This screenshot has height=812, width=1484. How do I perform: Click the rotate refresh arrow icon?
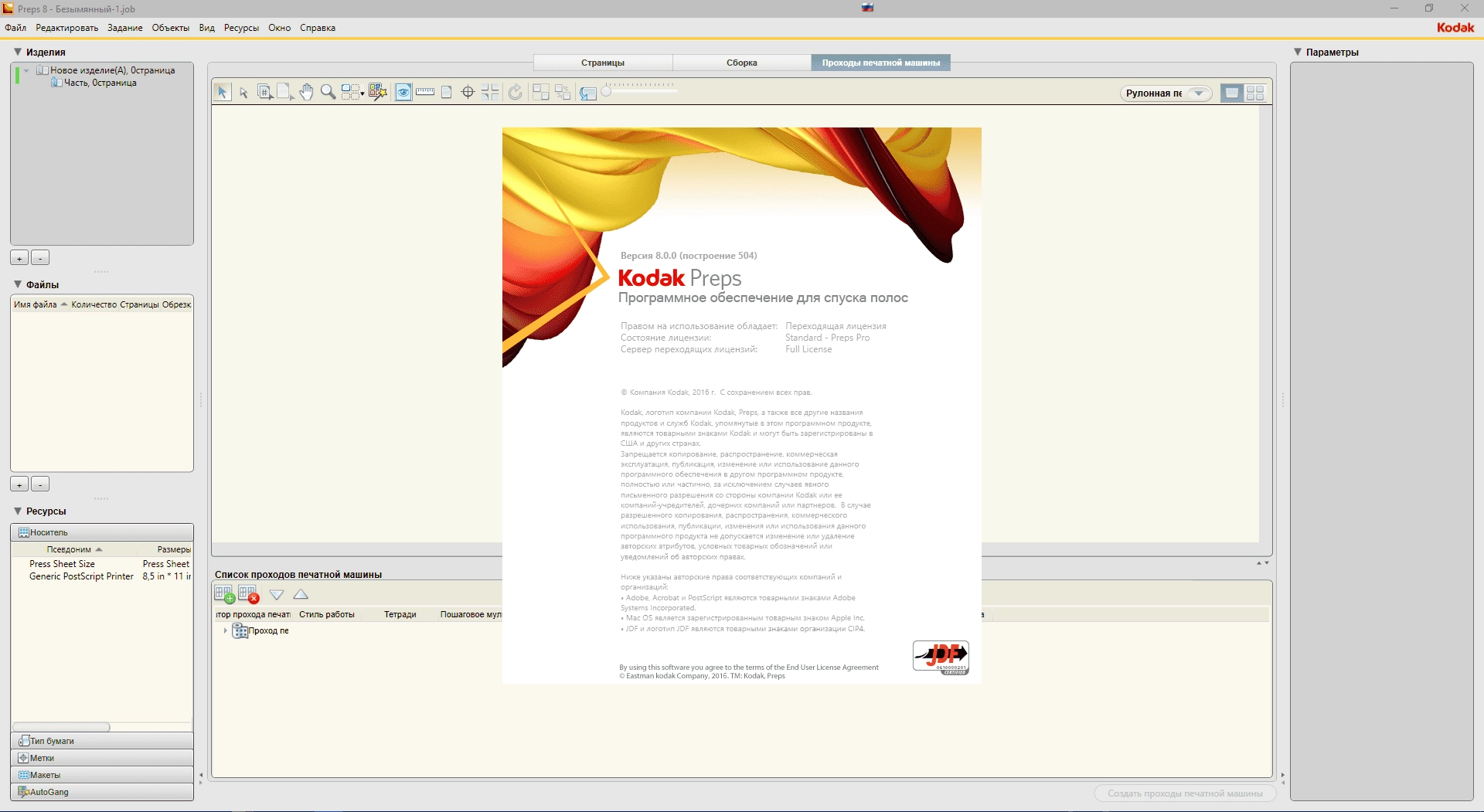pyautogui.click(x=516, y=92)
